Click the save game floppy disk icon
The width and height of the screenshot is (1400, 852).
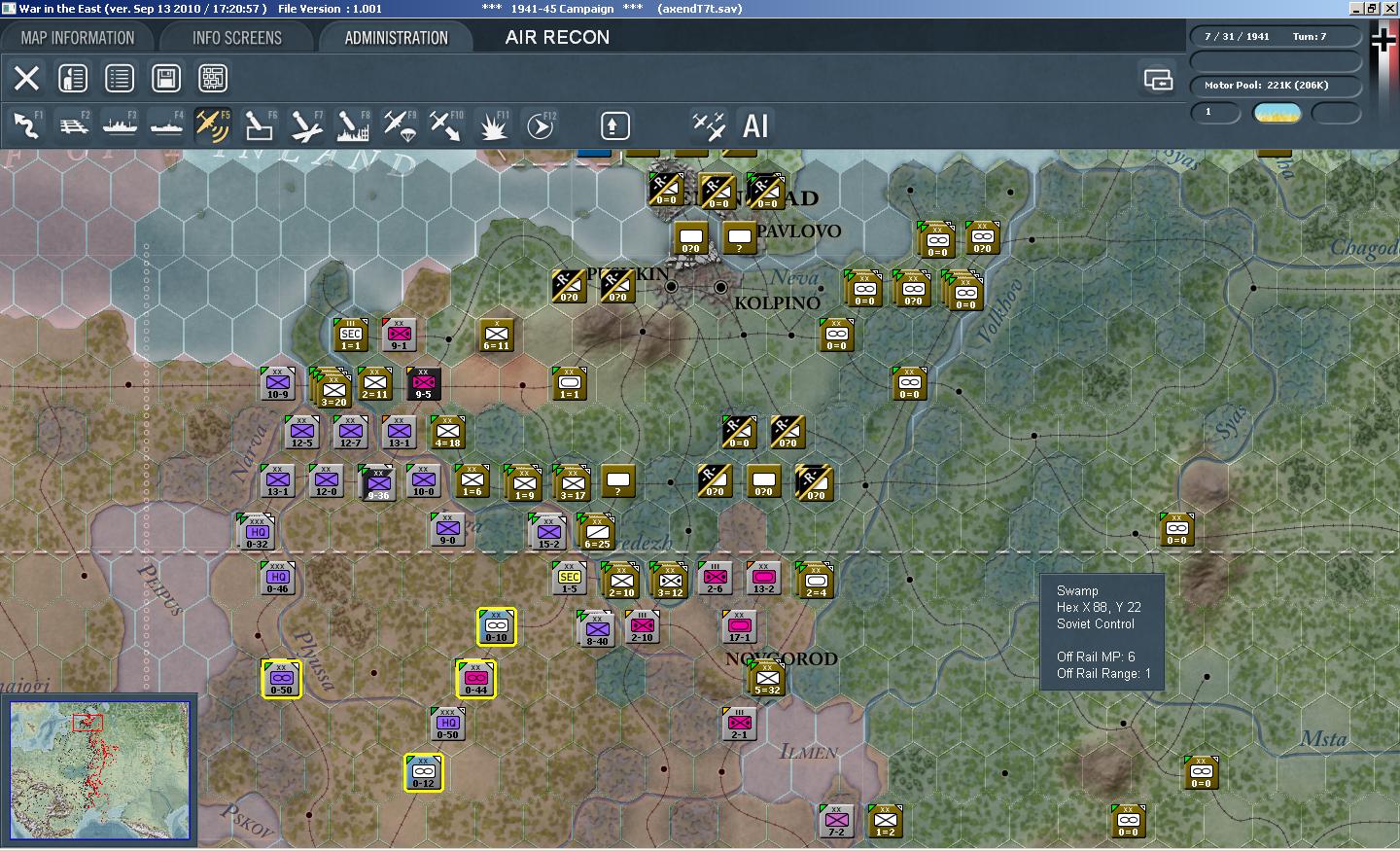pos(166,78)
